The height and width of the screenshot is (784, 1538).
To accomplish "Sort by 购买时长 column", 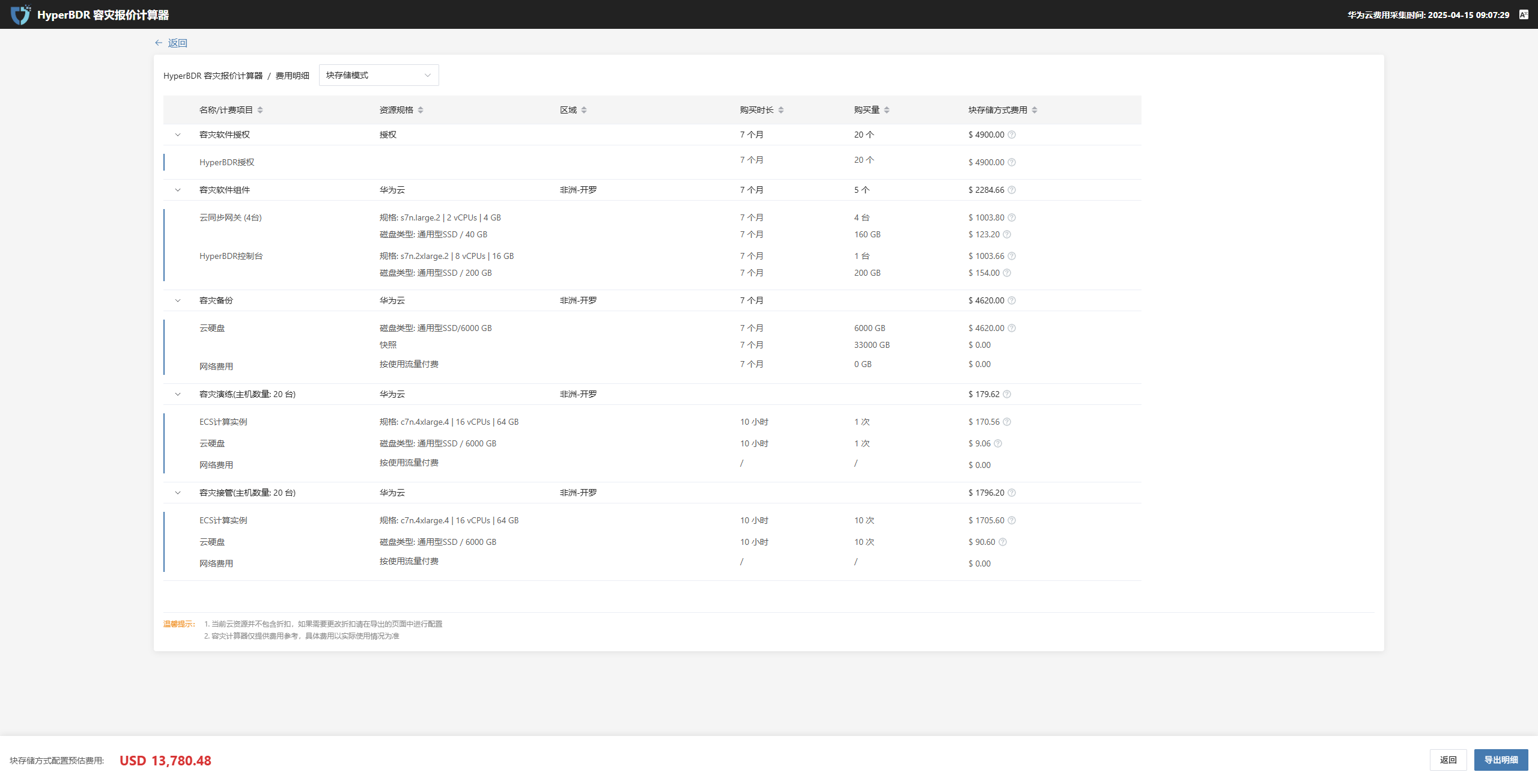I will (781, 110).
